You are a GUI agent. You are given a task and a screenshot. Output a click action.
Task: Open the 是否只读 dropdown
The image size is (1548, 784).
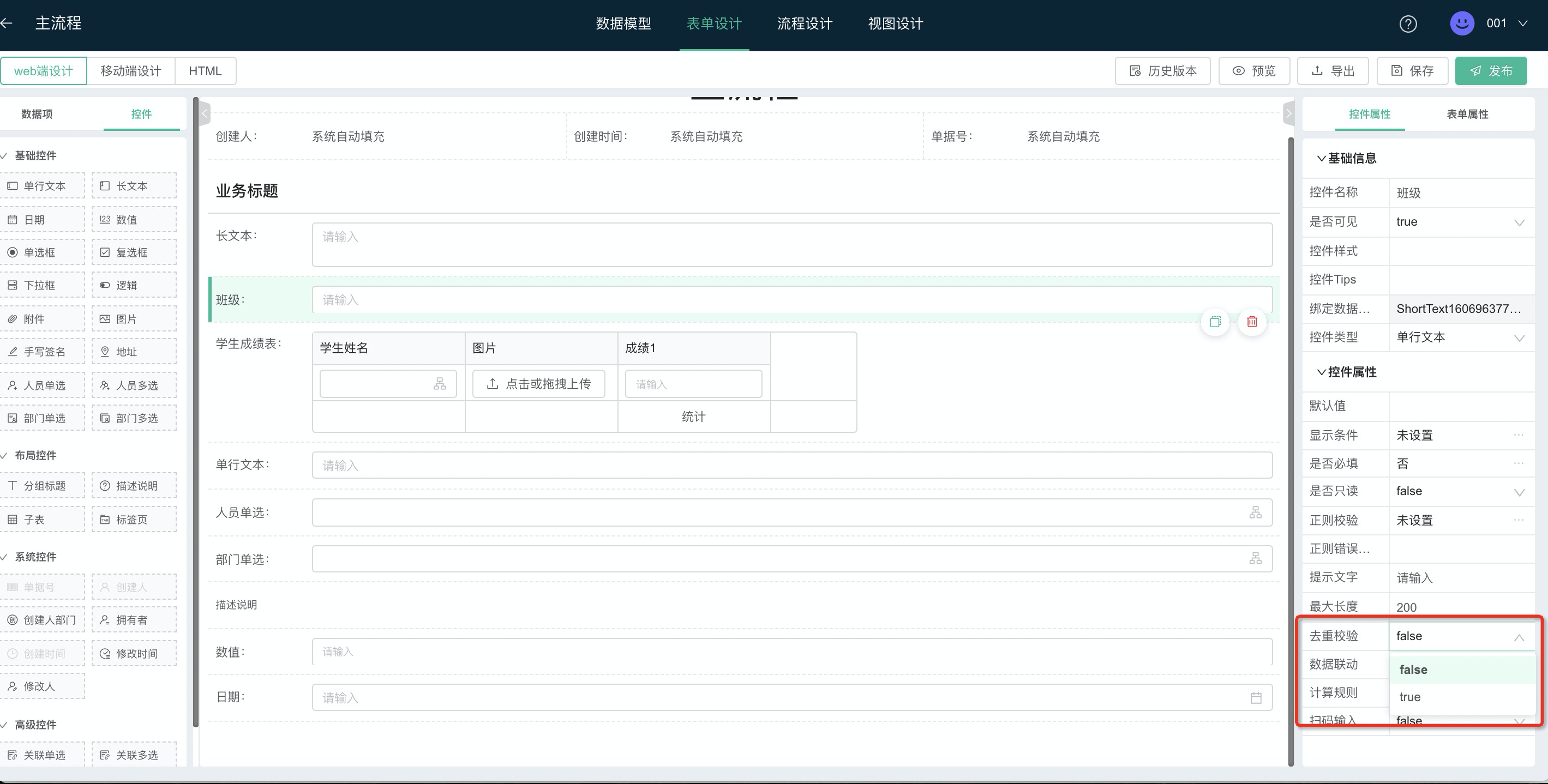1461,491
